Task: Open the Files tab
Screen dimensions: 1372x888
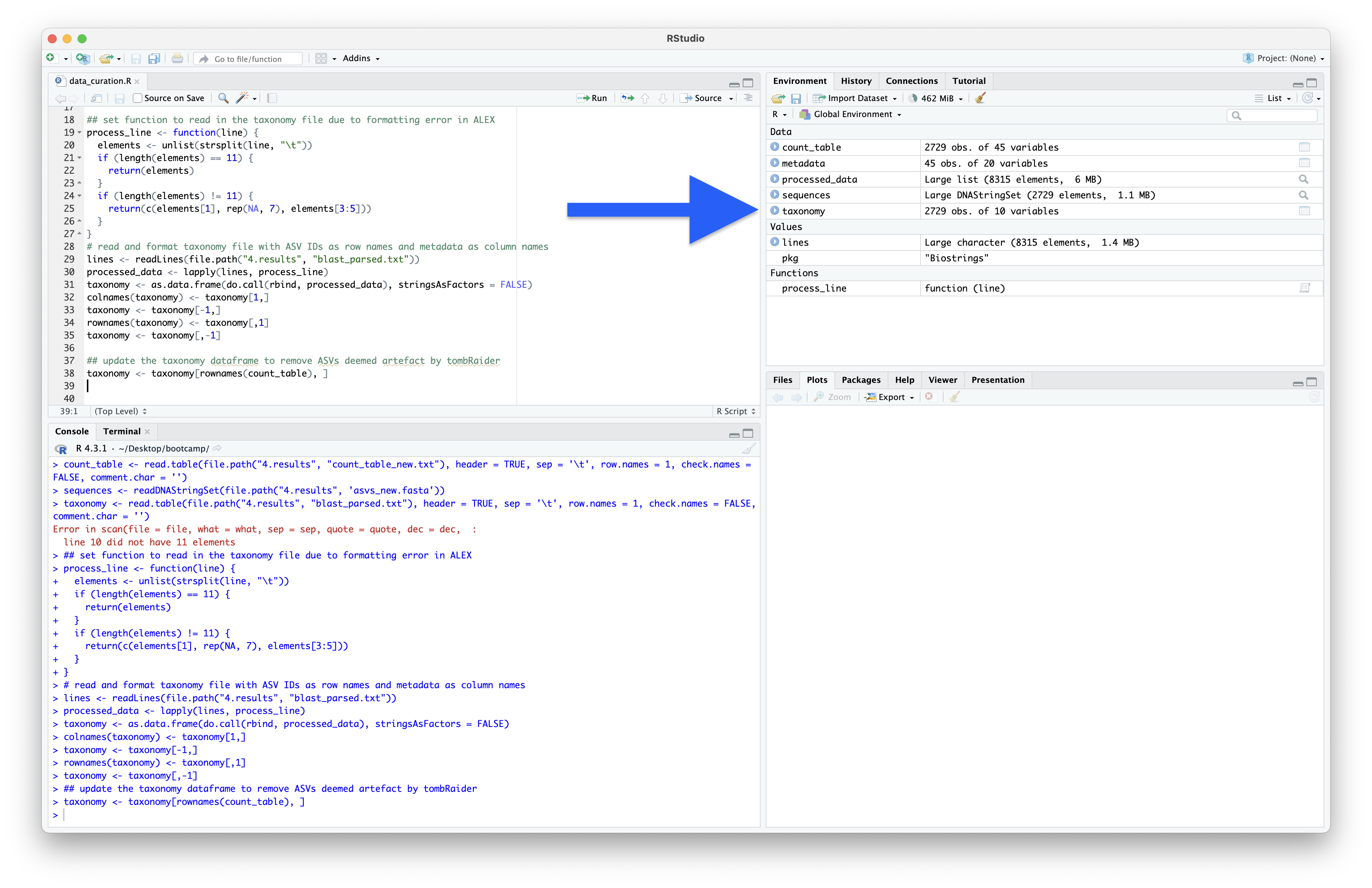Action: pyautogui.click(x=782, y=380)
